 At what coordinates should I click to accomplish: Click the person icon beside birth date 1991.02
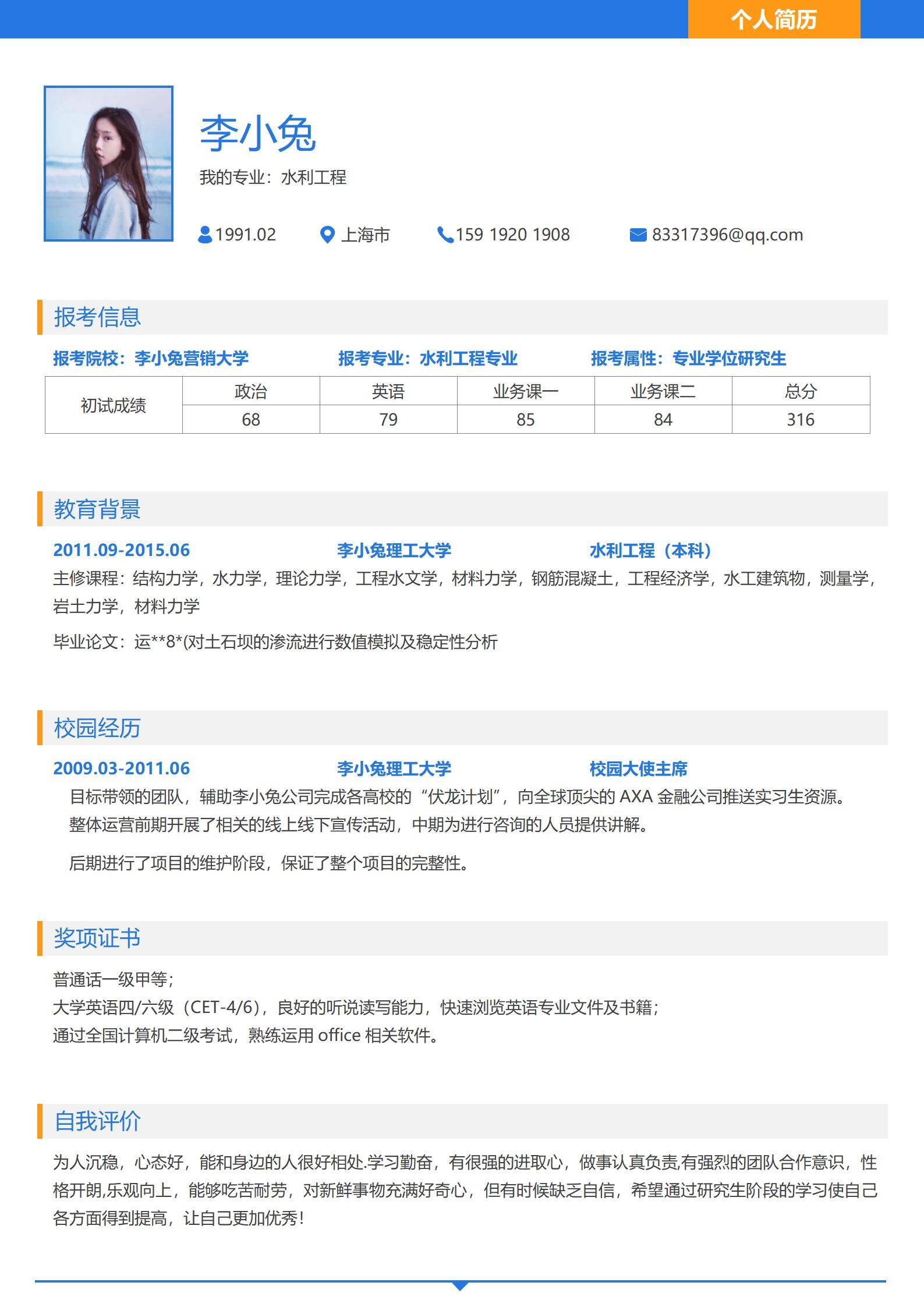(x=205, y=235)
